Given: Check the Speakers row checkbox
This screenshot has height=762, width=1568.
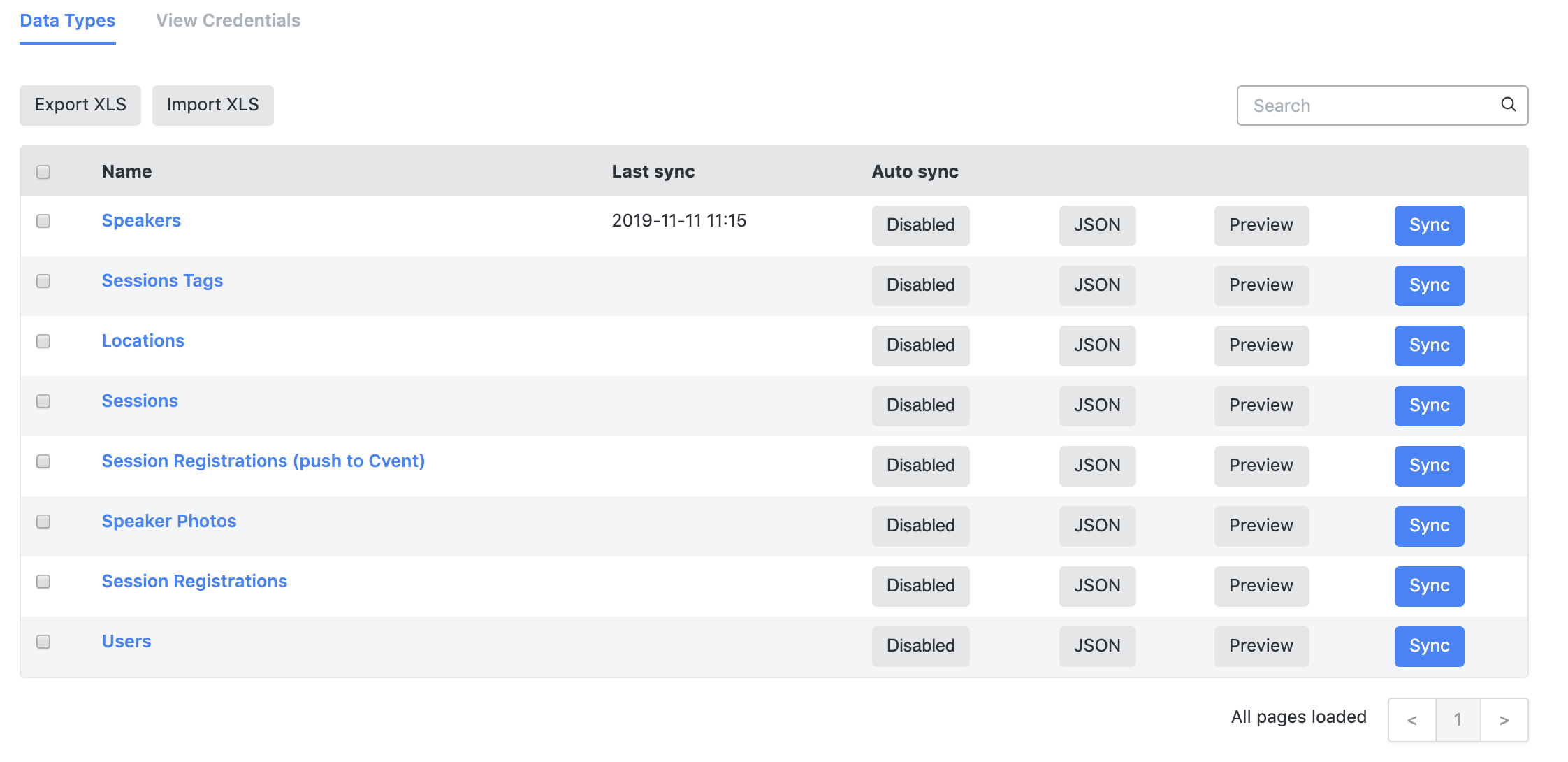Looking at the screenshot, I should pyautogui.click(x=43, y=221).
